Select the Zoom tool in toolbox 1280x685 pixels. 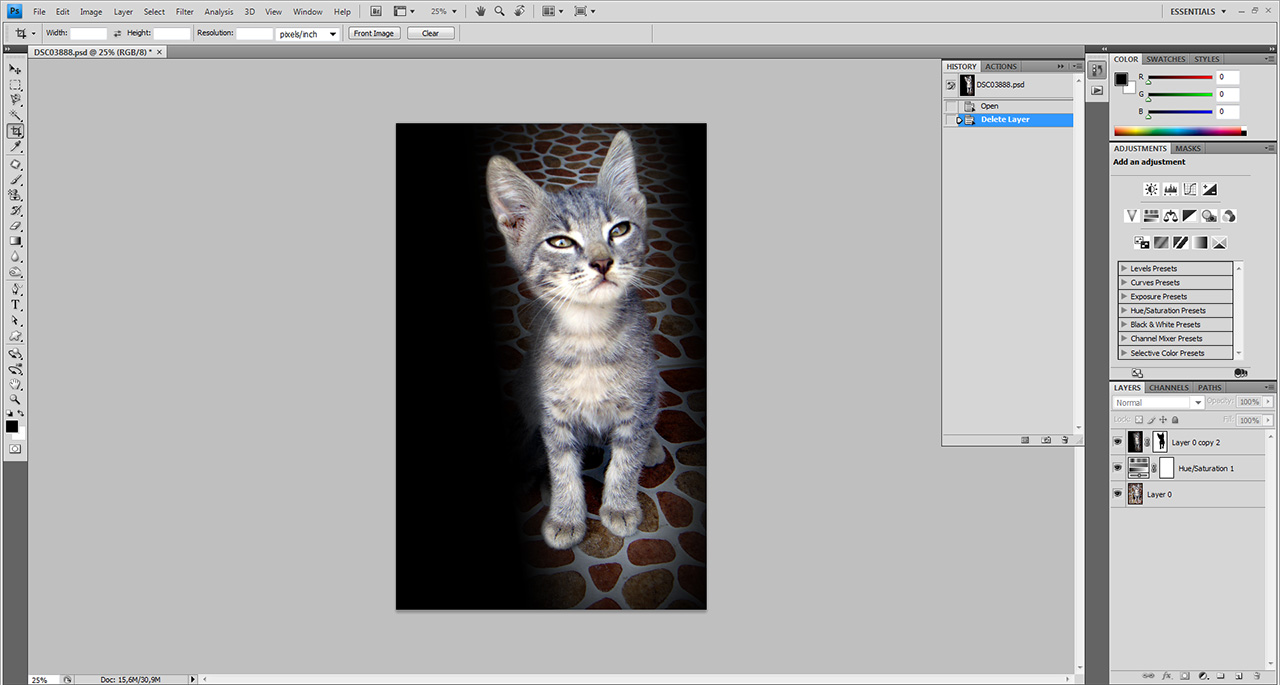[16, 398]
